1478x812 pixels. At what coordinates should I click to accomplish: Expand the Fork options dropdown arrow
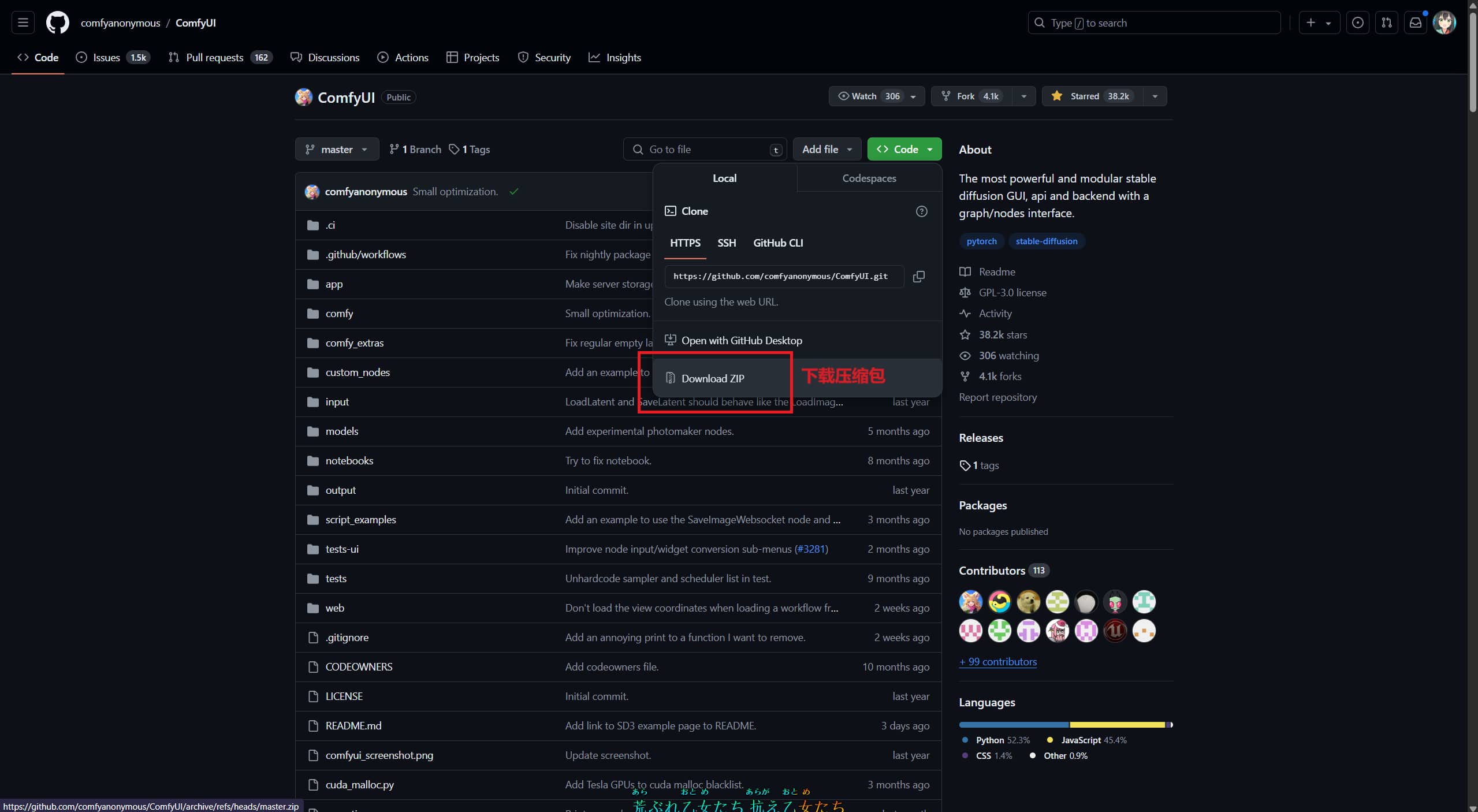pos(1023,96)
